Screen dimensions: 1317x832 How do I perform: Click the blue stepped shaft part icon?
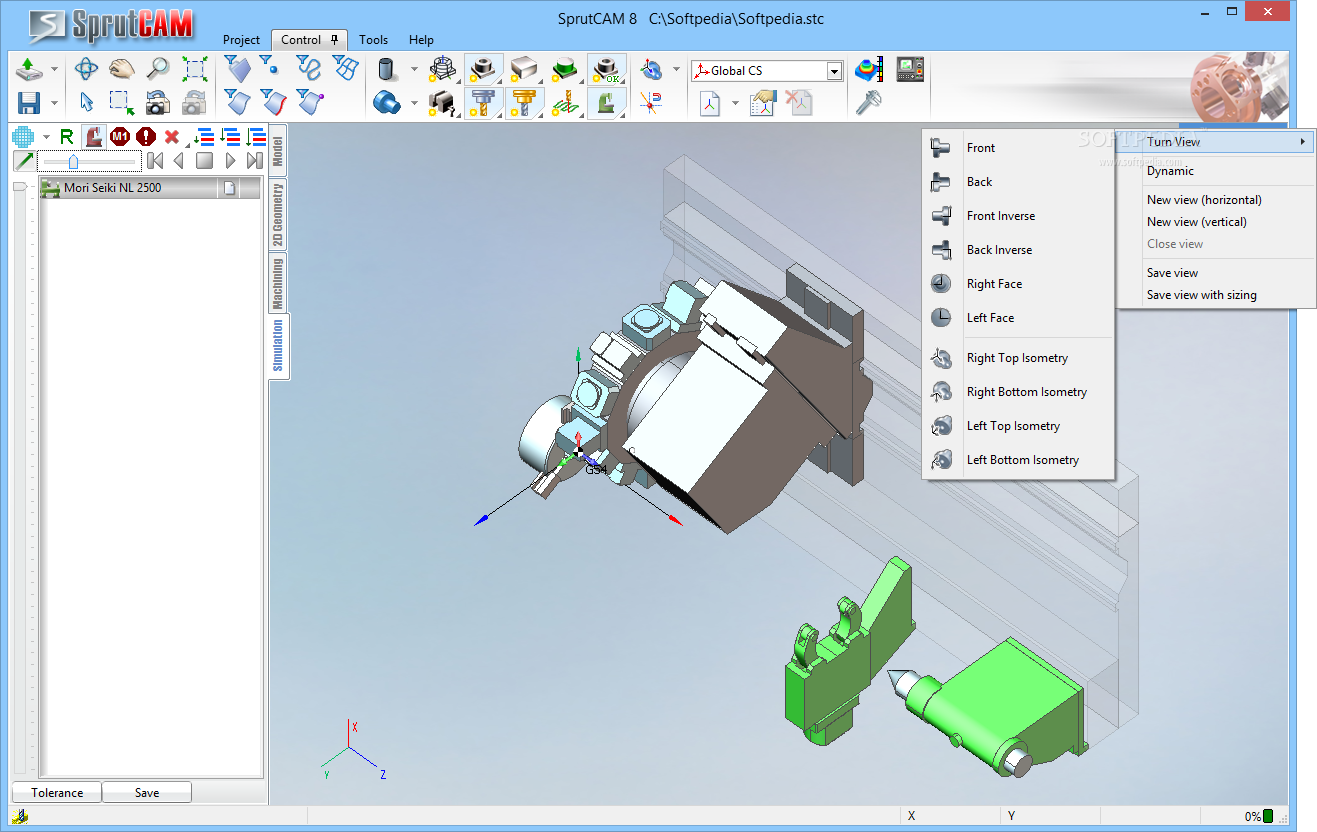(x=387, y=102)
